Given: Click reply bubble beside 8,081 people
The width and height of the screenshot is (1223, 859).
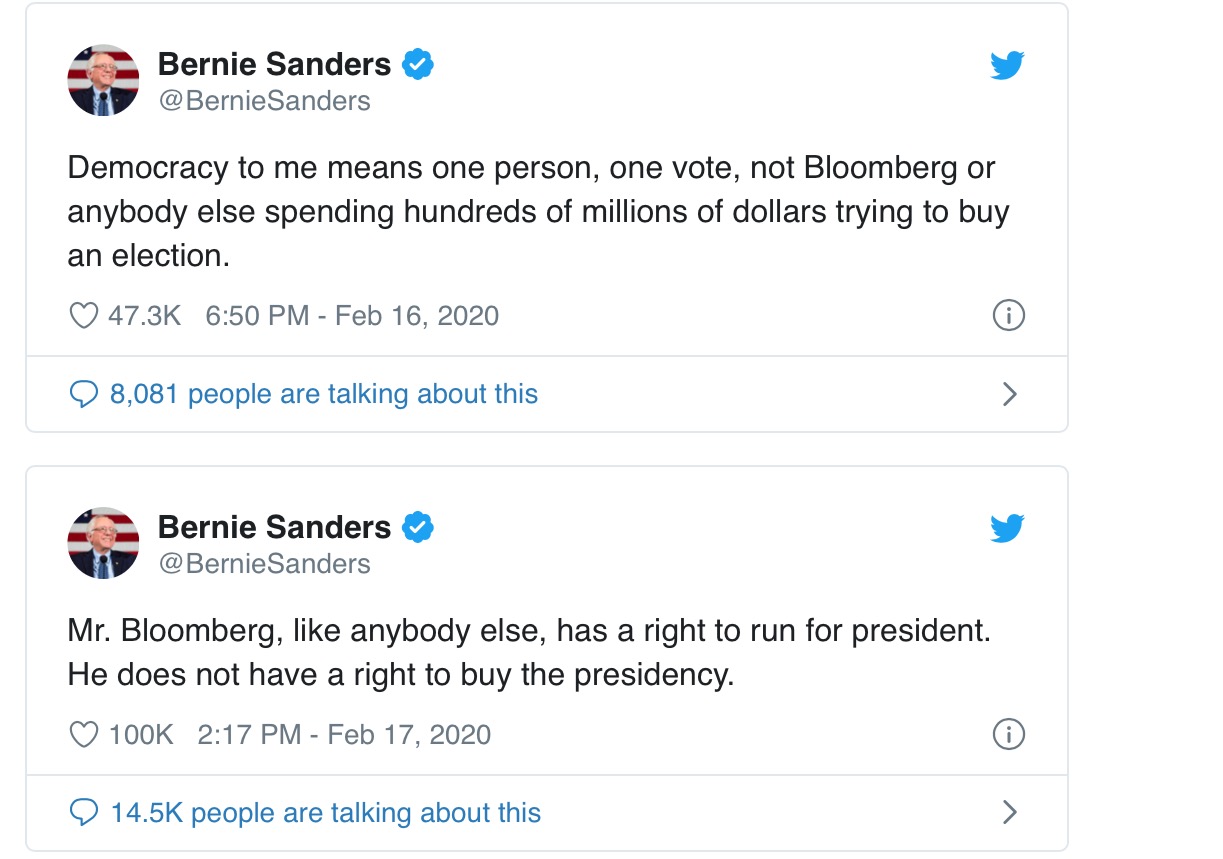Looking at the screenshot, I should [83, 394].
